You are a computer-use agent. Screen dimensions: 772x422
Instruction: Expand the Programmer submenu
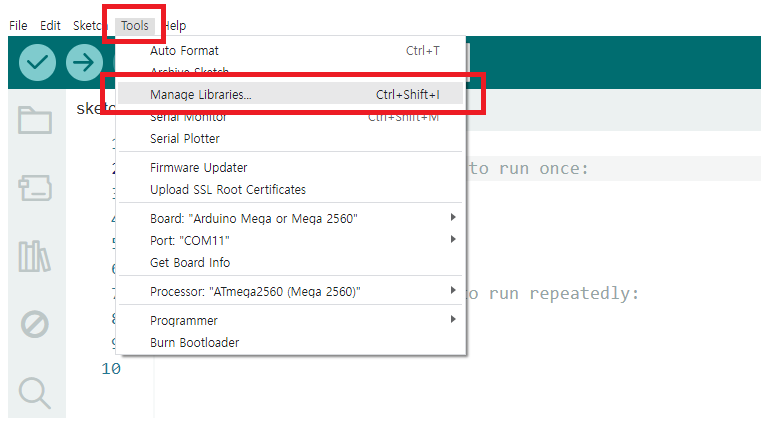290,321
